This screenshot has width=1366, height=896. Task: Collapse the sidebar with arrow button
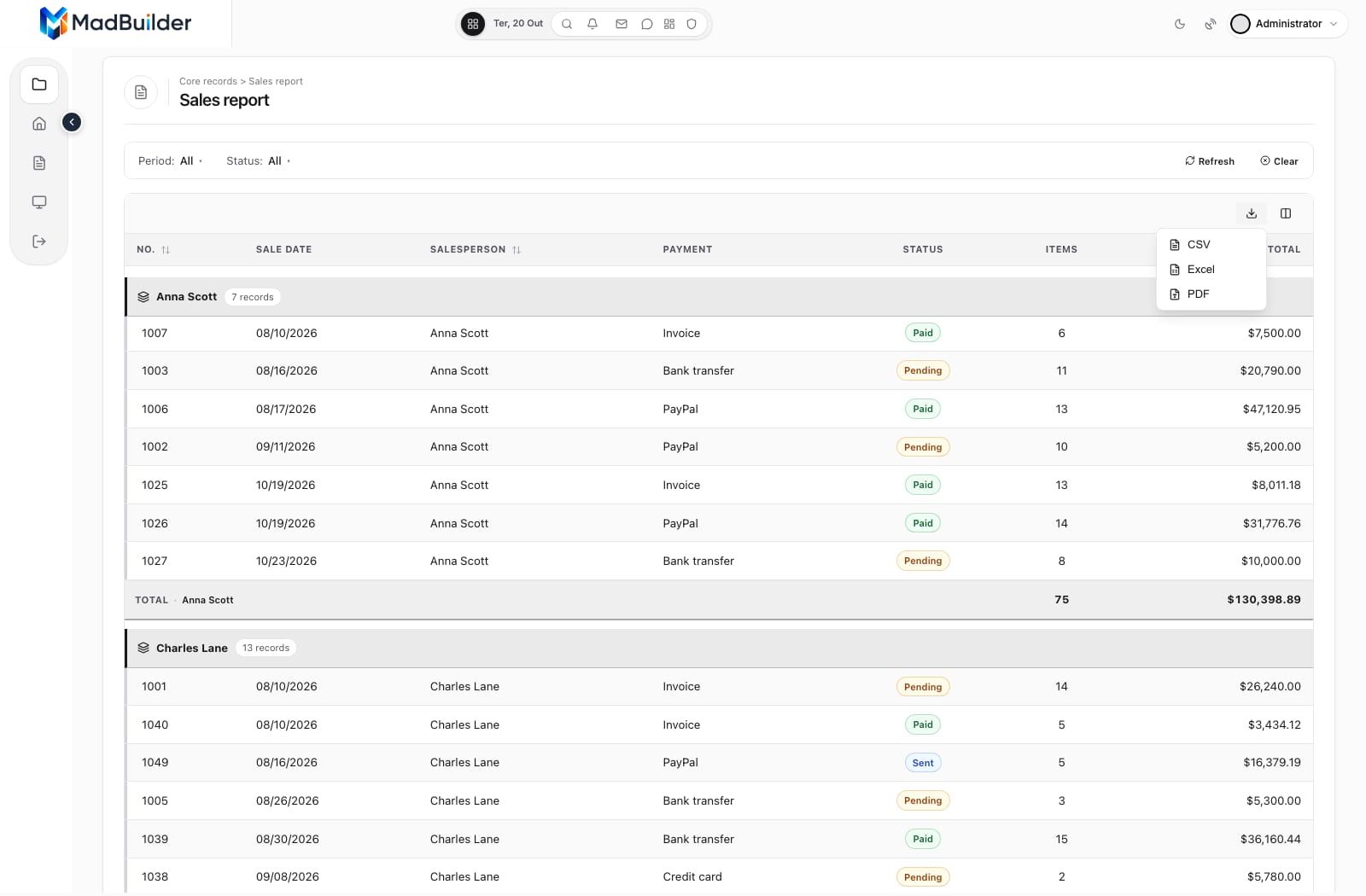point(72,123)
